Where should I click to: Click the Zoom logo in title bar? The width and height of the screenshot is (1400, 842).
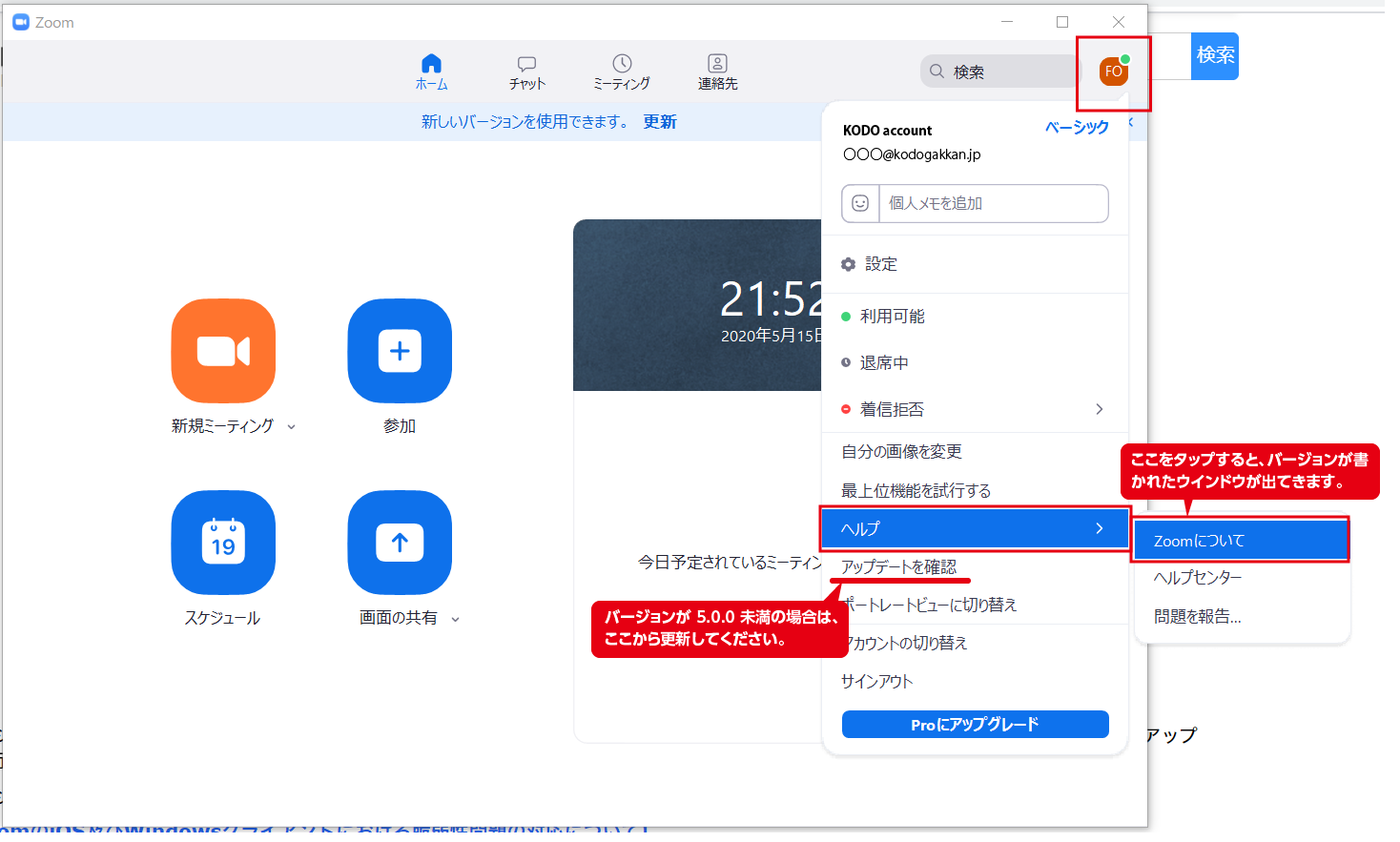pyautogui.click(x=21, y=22)
